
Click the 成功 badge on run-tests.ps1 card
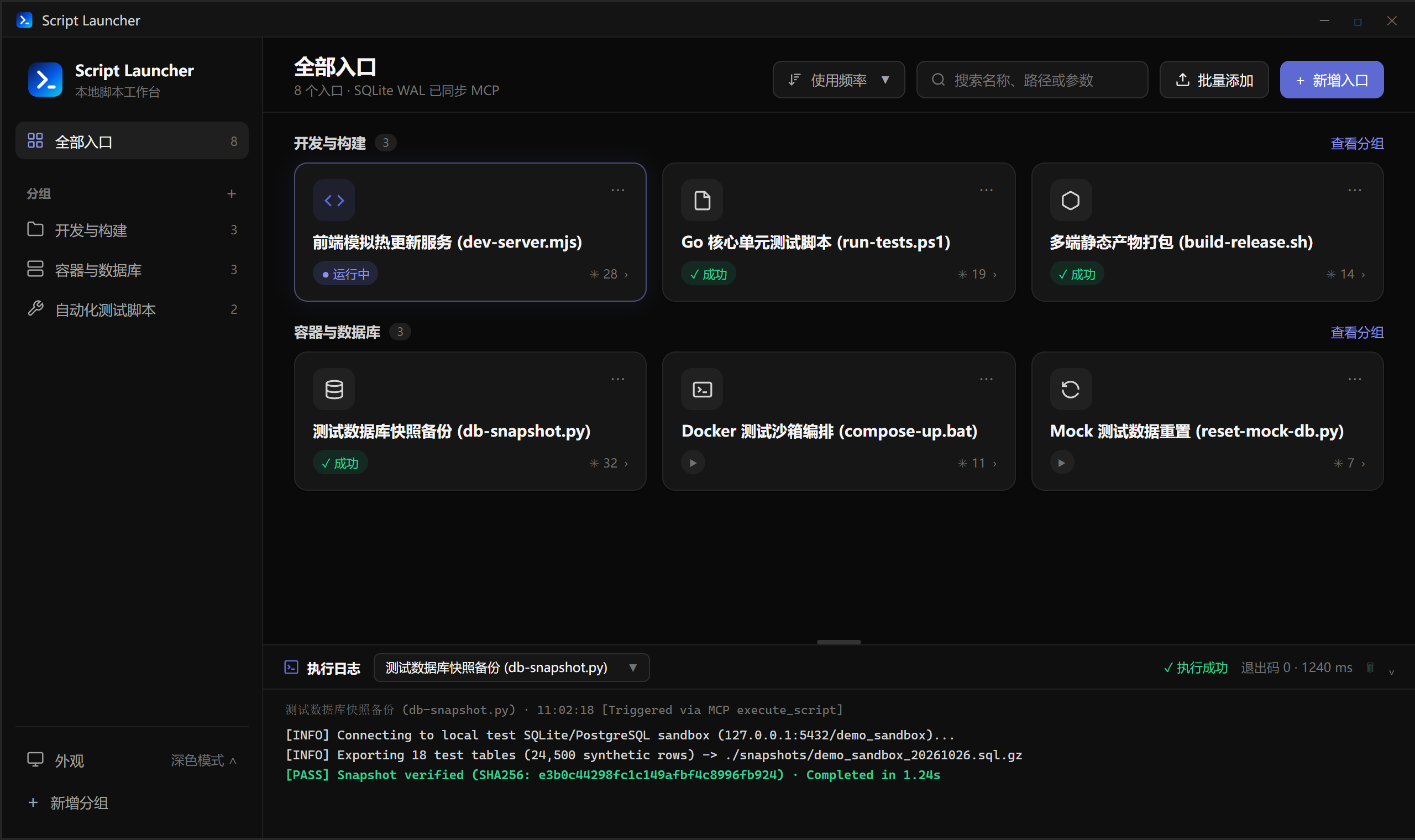point(708,274)
